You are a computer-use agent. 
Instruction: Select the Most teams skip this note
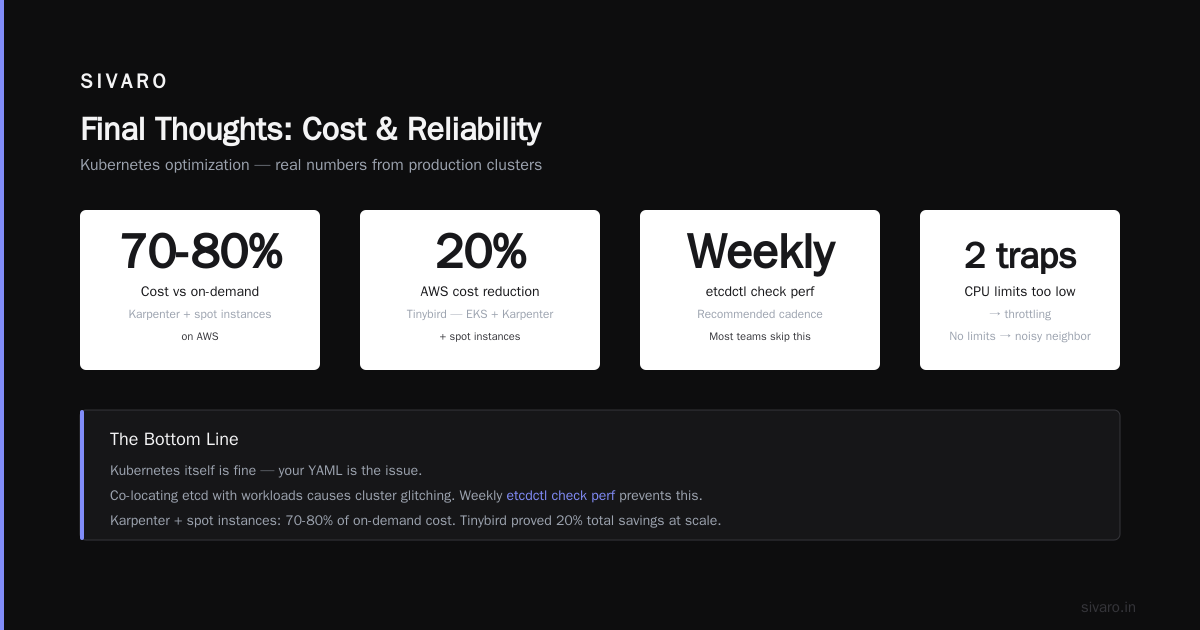(x=760, y=336)
